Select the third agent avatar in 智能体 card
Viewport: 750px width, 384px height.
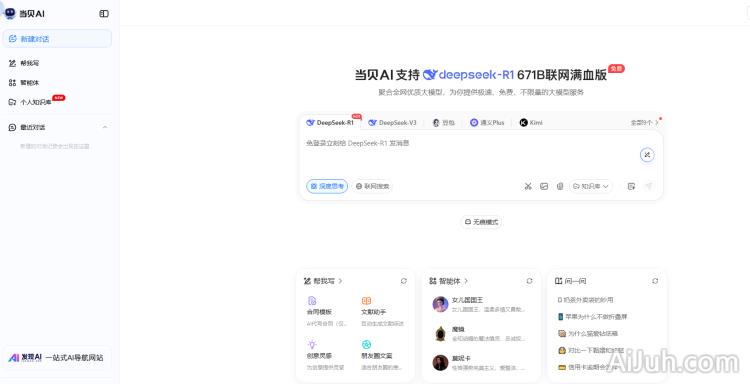(441, 362)
